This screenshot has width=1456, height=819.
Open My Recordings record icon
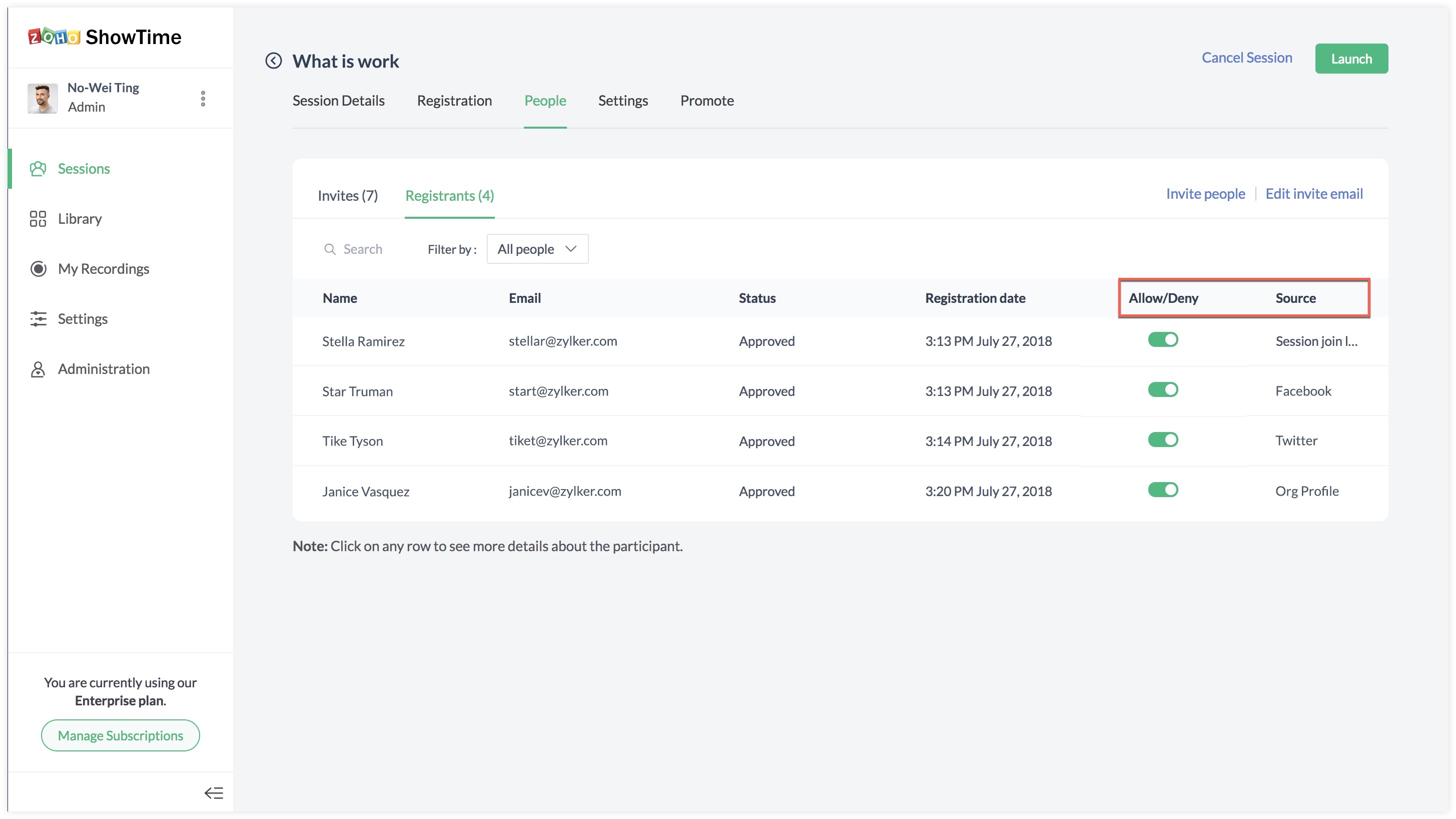(x=38, y=269)
